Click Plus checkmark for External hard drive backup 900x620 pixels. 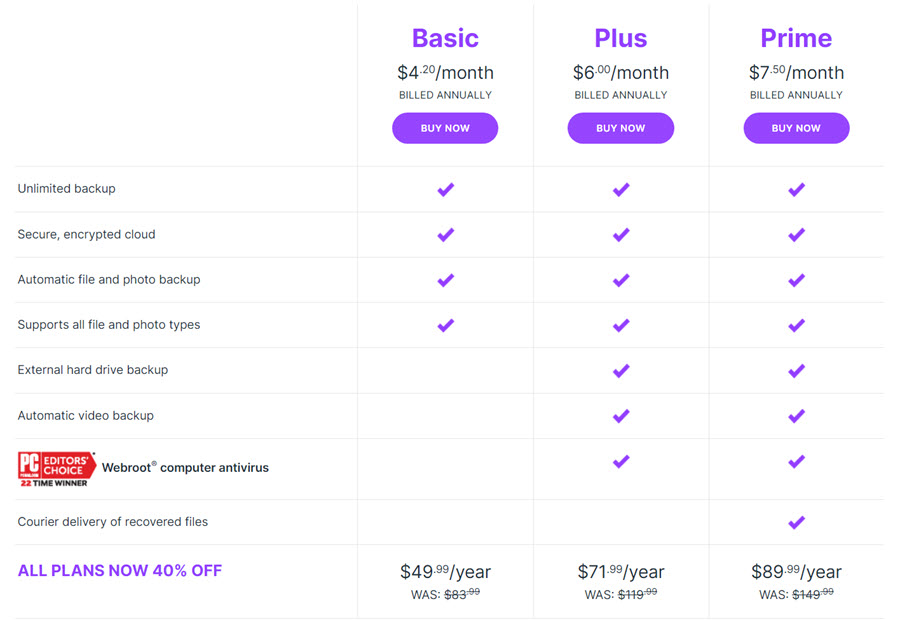[621, 371]
